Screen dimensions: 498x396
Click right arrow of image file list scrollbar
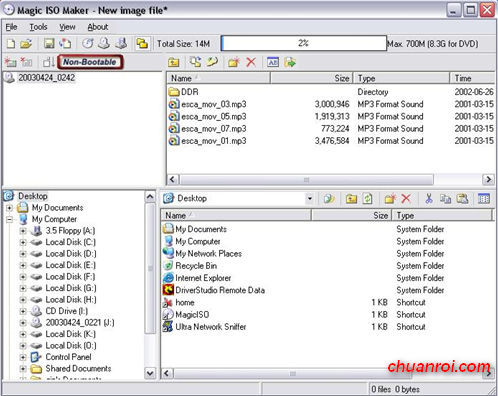[488, 180]
